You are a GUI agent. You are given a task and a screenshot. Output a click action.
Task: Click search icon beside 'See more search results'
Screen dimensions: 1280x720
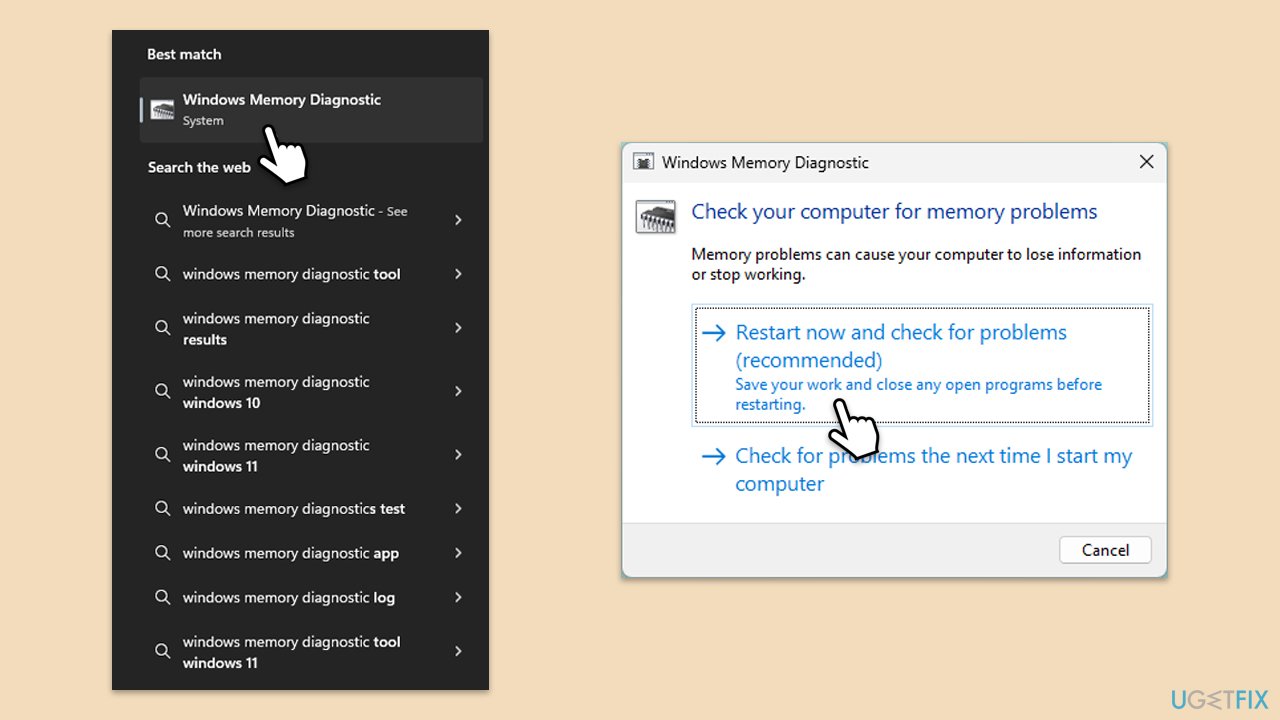coord(162,220)
